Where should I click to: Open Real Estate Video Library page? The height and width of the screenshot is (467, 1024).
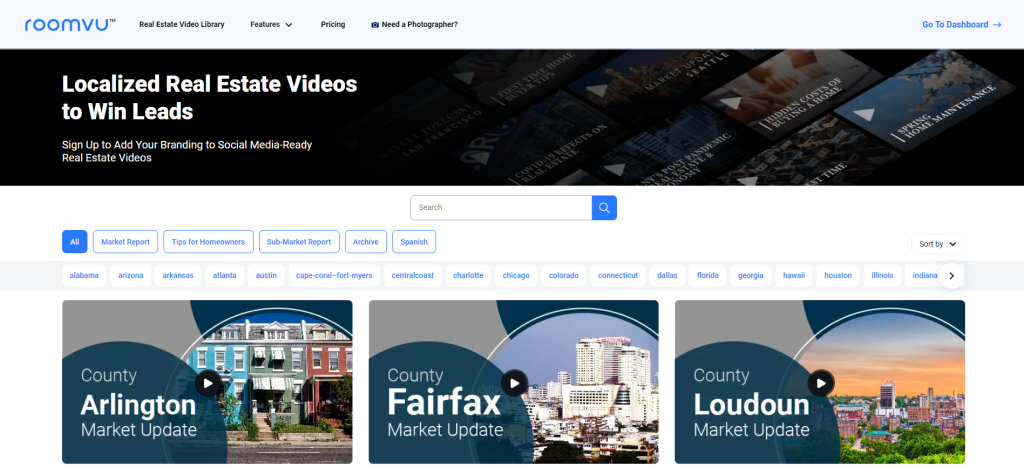click(x=182, y=25)
